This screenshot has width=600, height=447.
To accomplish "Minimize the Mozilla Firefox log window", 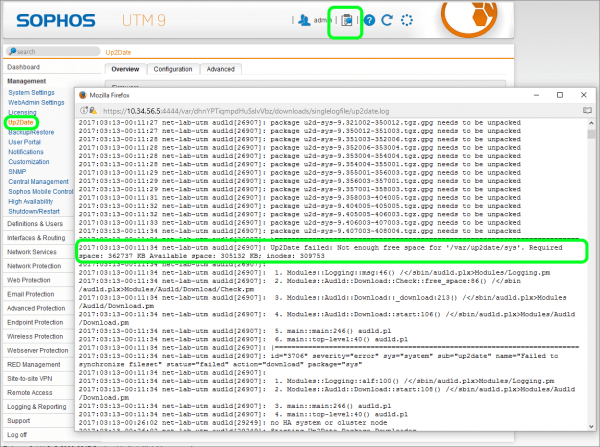I will 536,95.
